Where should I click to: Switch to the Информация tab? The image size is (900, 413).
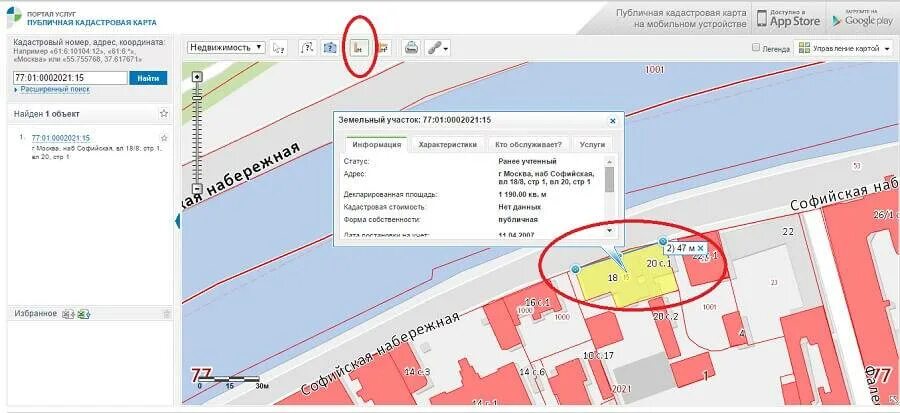[x=377, y=145]
